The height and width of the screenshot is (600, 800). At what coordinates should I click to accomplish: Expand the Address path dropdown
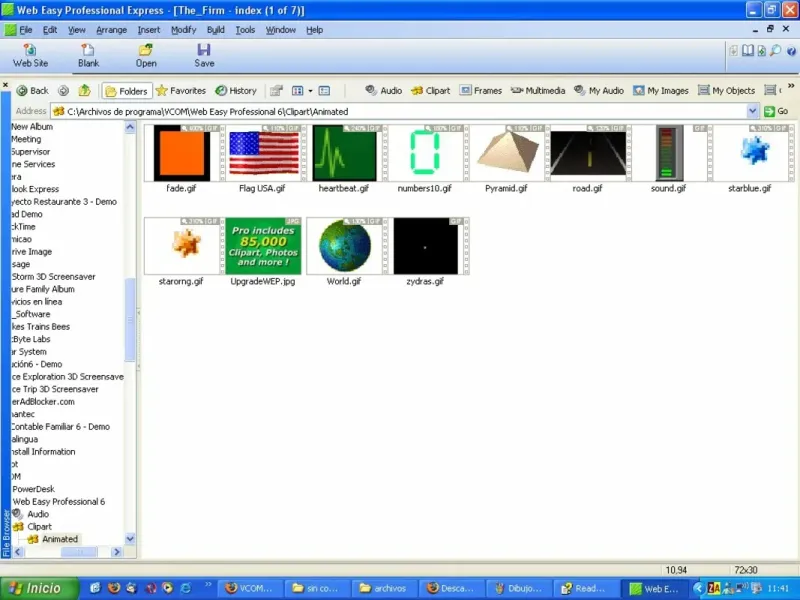point(753,111)
